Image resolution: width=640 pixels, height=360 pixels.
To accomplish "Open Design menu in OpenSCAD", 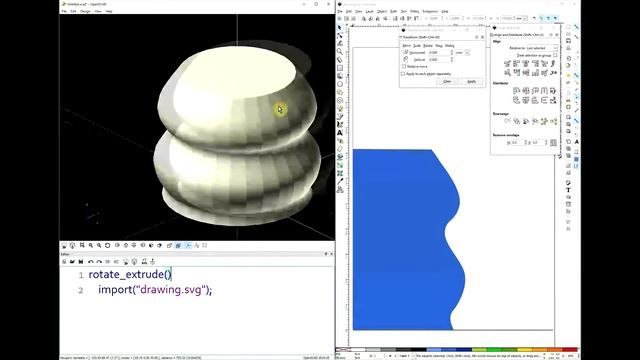I will pyautogui.click(x=85, y=11).
